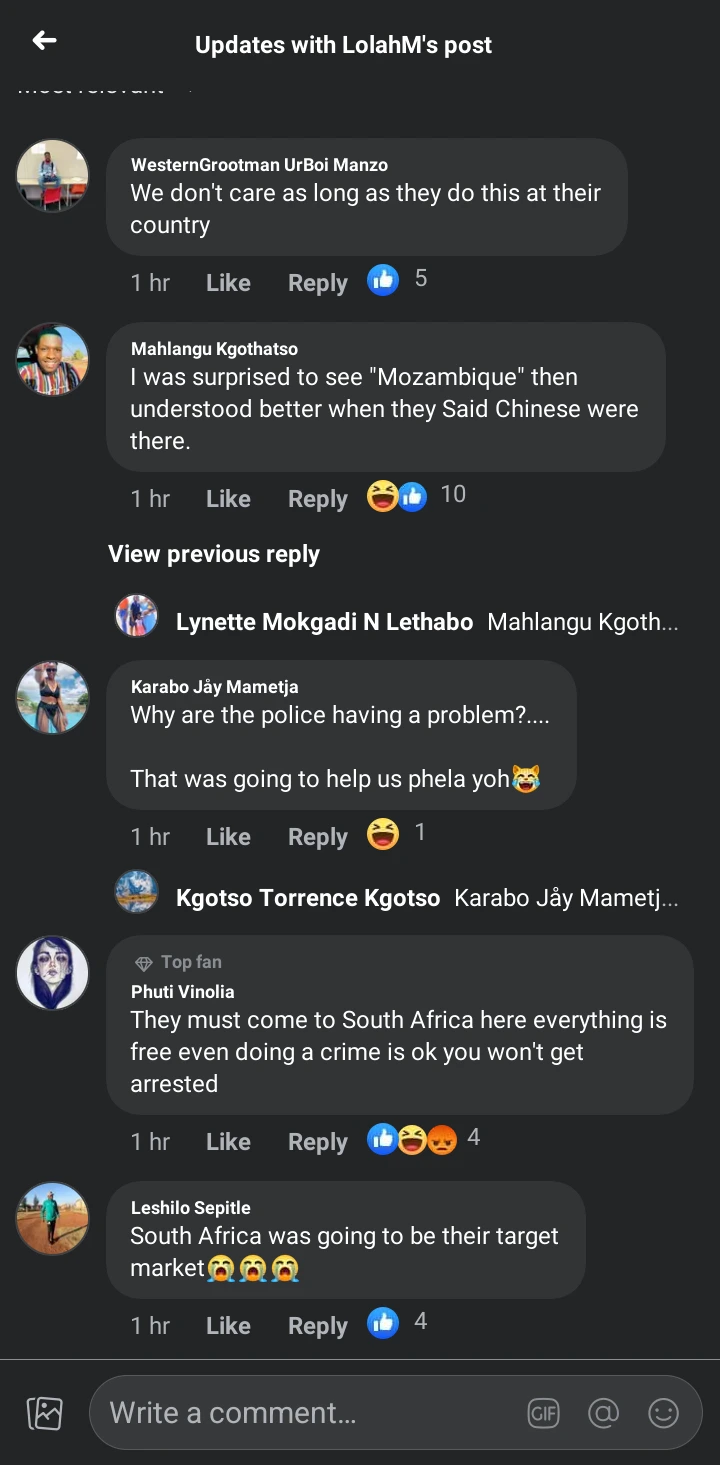Like Leshilo Sepitle's comment
This screenshot has height=1465, width=720.
tap(228, 1326)
